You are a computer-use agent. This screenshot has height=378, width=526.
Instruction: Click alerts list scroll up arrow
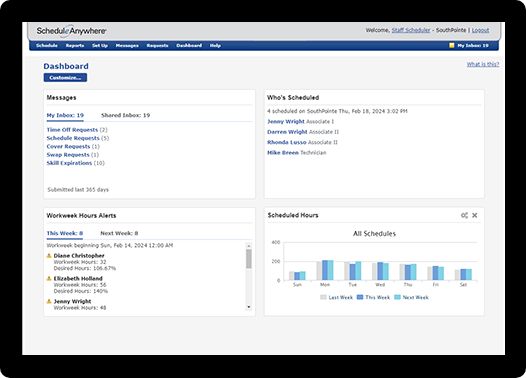[249, 246]
